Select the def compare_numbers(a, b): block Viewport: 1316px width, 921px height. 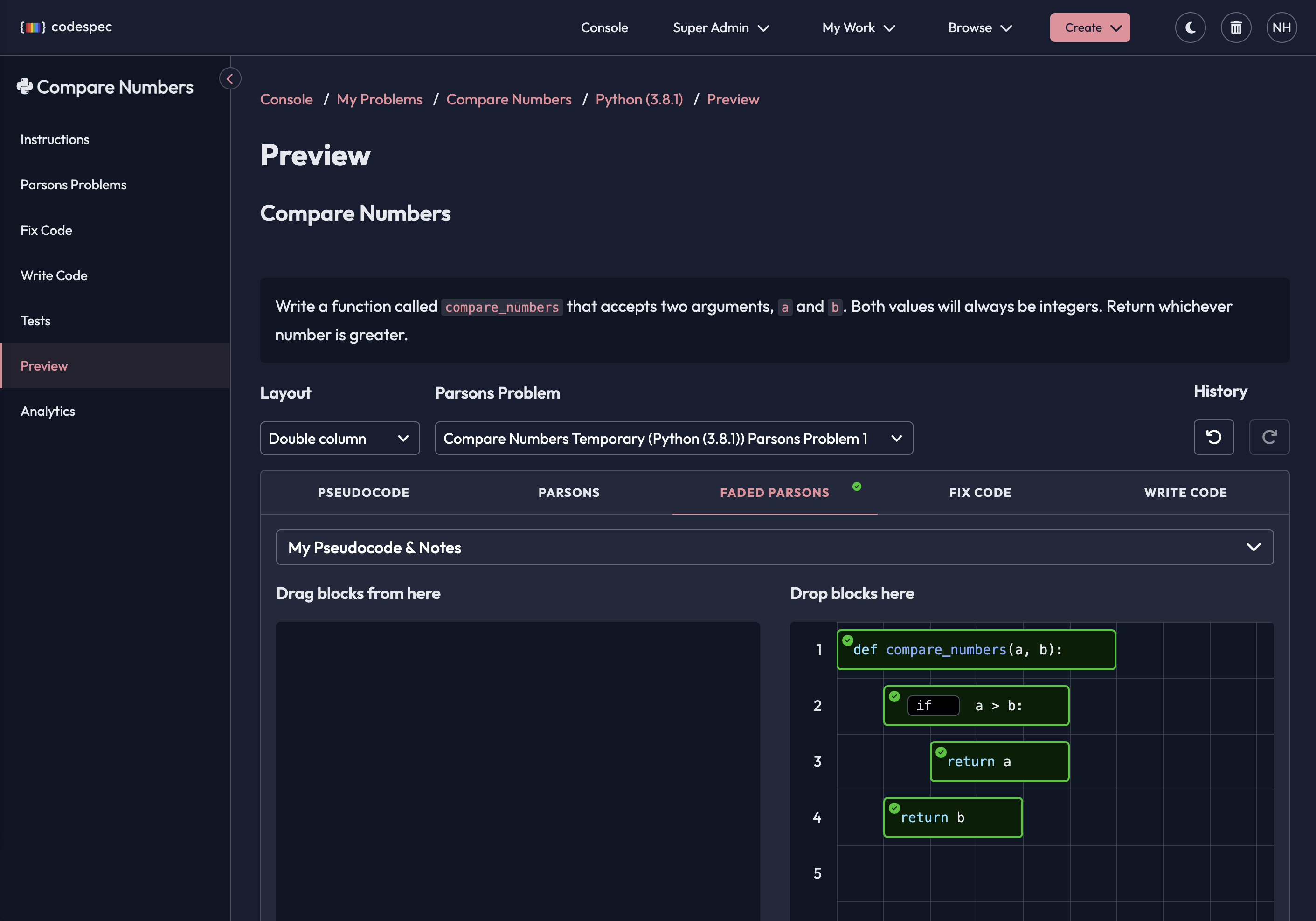976,650
